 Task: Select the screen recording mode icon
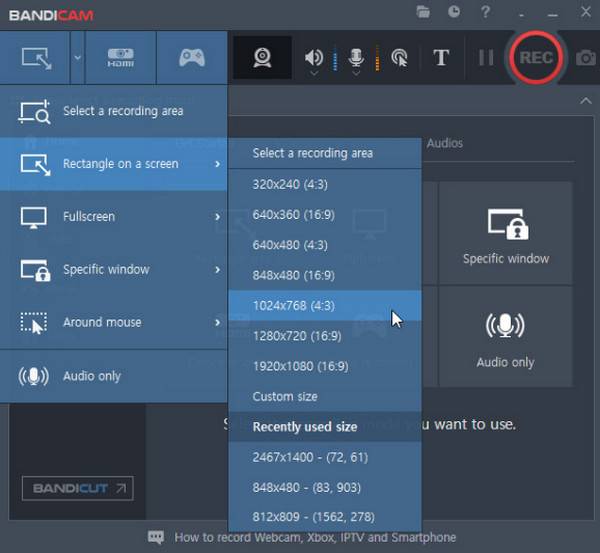coord(36,58)
